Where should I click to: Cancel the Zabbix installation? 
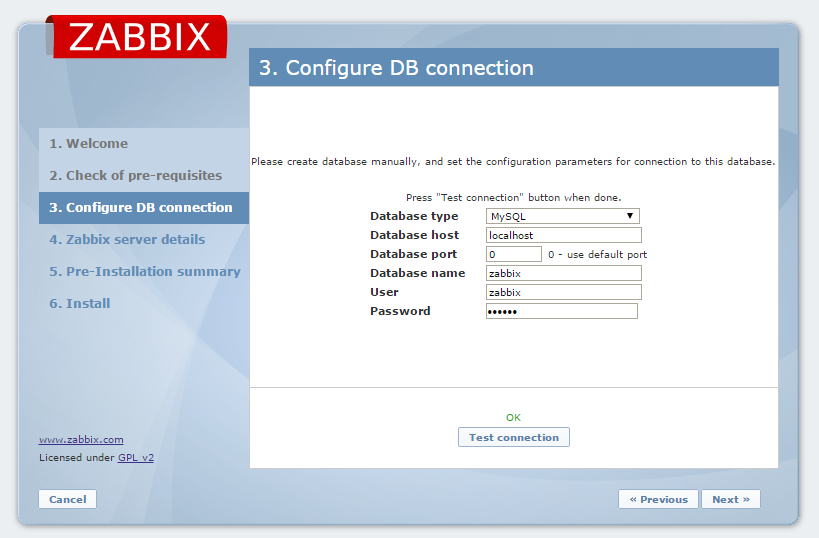point(68,499)
